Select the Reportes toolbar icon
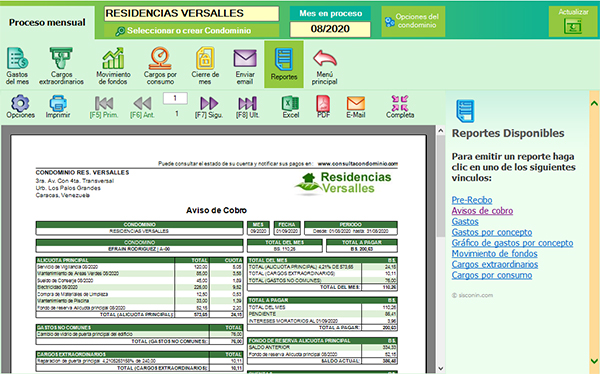The image size is (600, 374). click(284, 64)
